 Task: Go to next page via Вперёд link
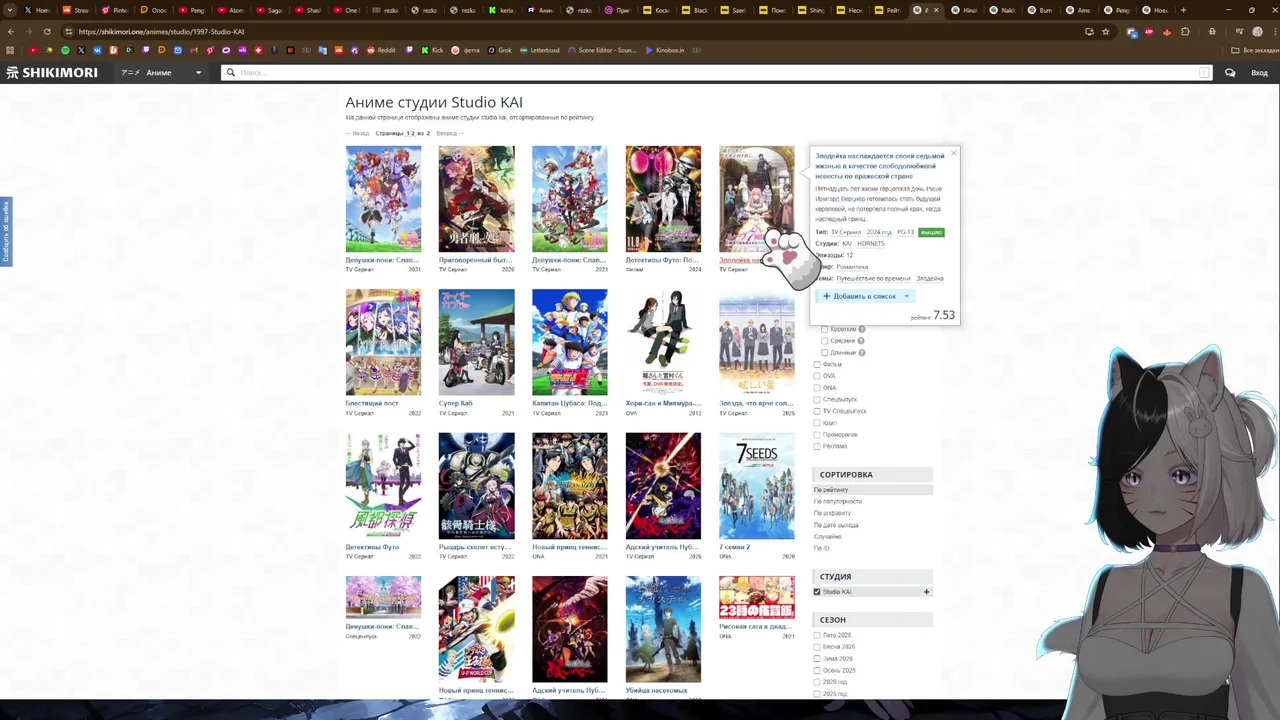(450, 133)
